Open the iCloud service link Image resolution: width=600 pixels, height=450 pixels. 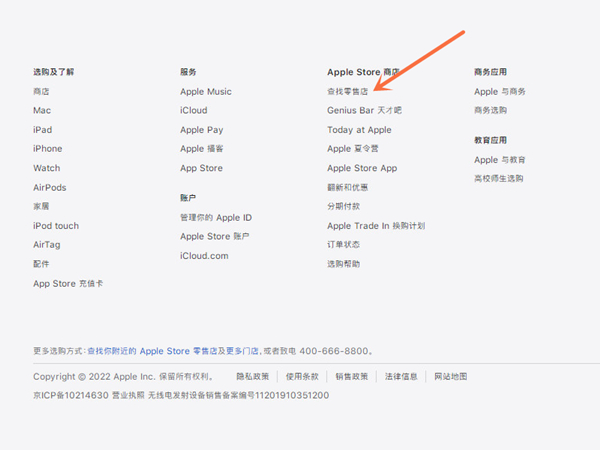tap(194, 111)
